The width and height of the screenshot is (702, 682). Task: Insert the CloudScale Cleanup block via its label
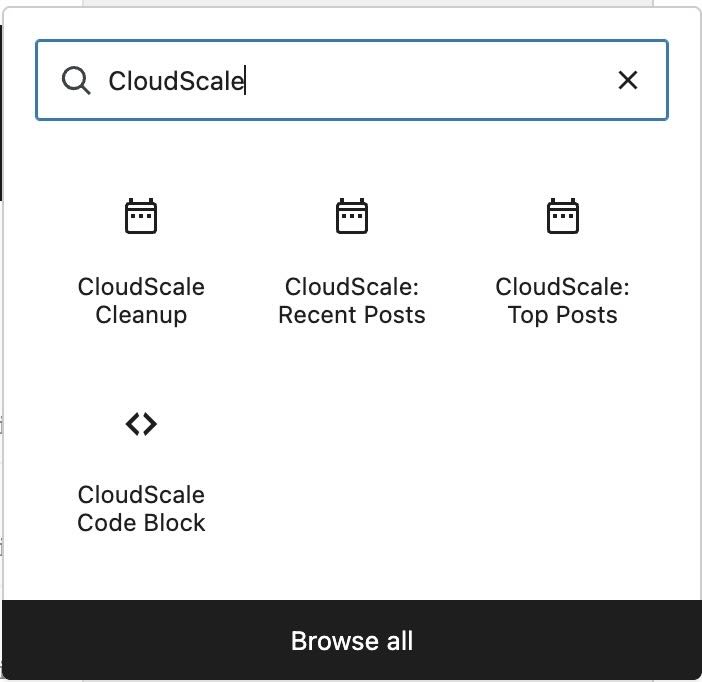141,301
